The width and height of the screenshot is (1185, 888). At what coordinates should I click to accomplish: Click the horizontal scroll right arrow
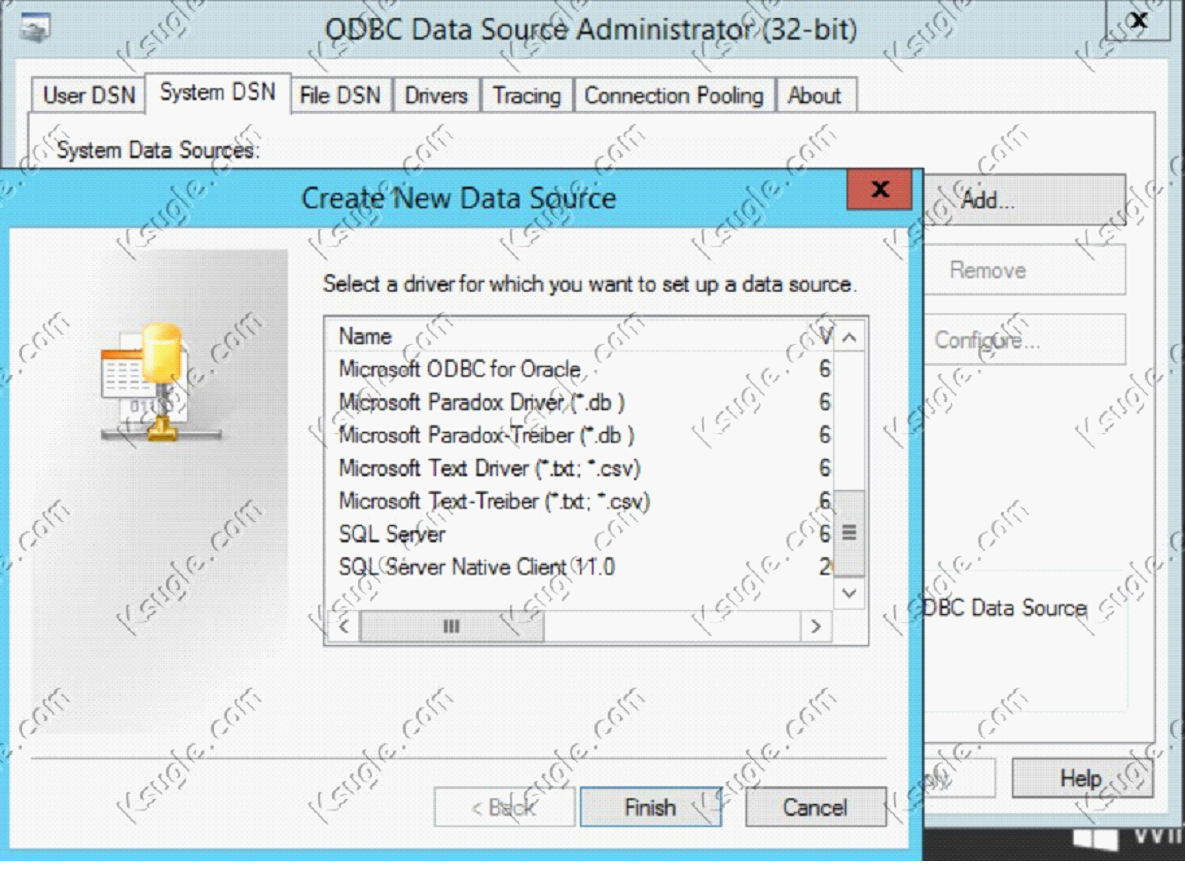pos(816,627)
